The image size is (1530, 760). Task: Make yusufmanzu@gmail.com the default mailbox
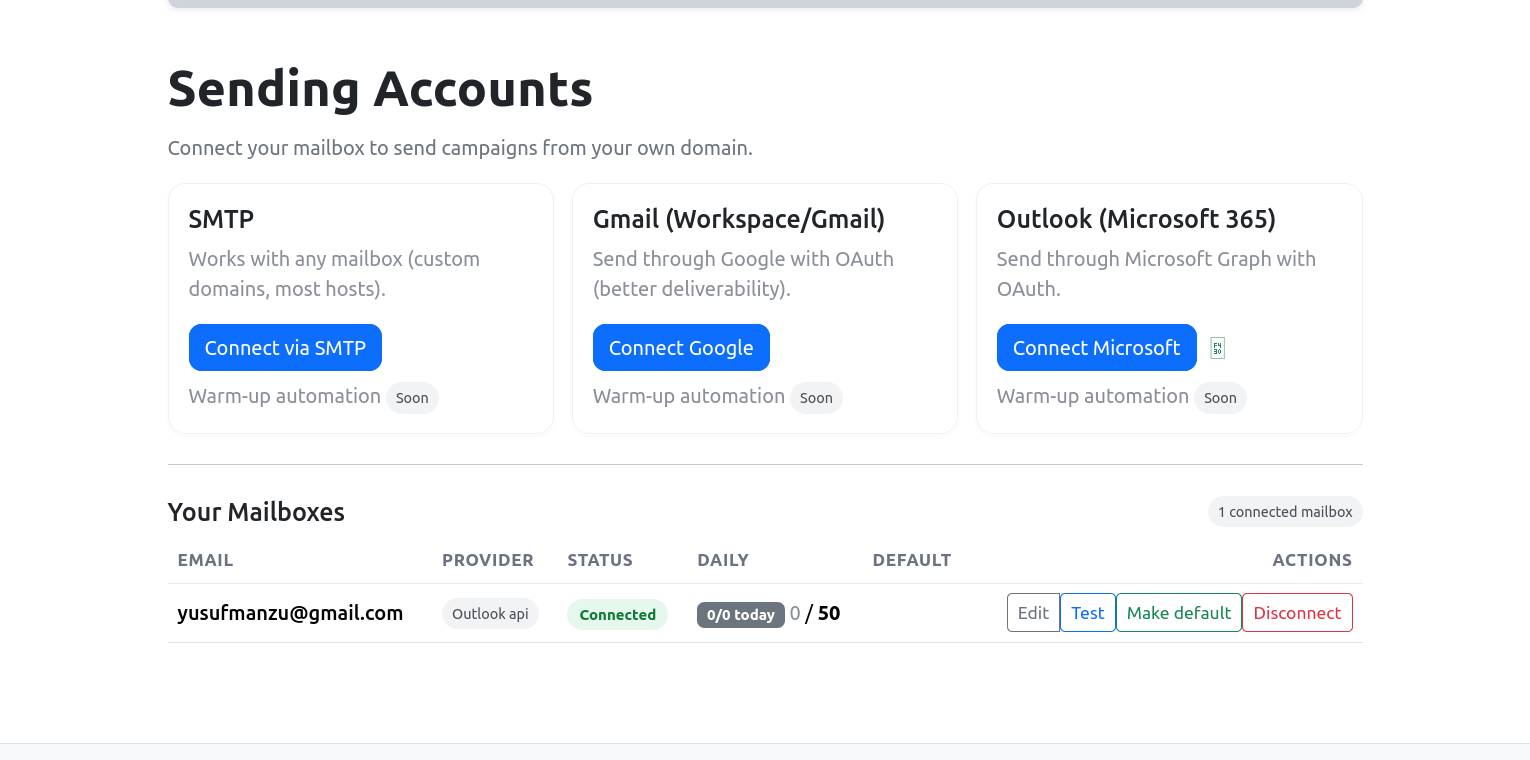coord(1178,613)
